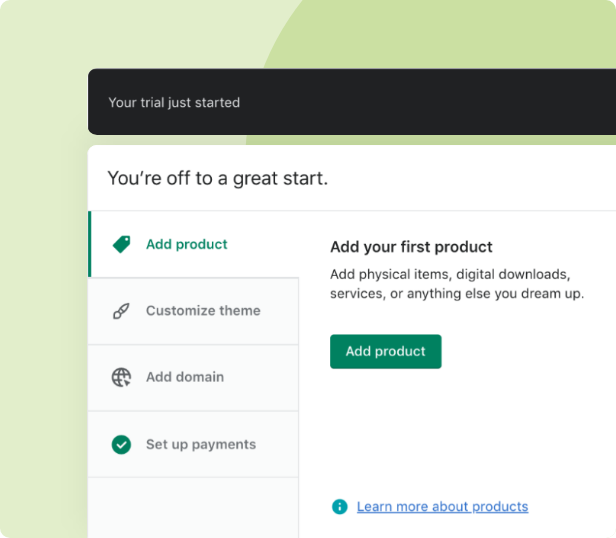
Task: Click the green checkmark beside Set up payments
Action: coord(121,444)
